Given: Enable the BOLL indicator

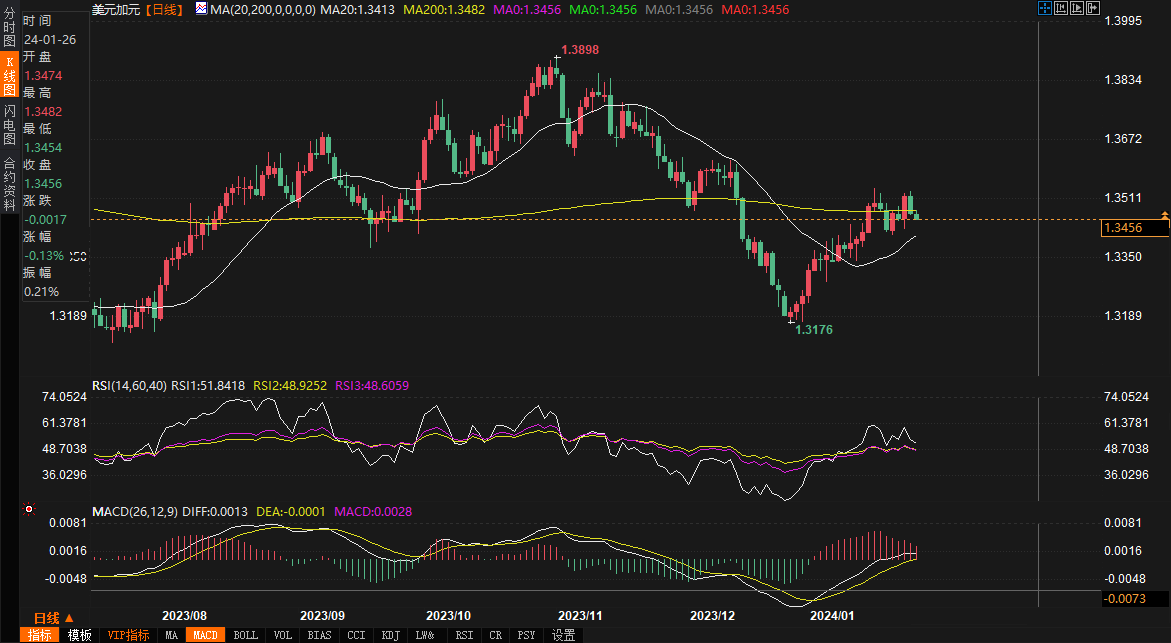Looking at the screenshot, I should [245, 635].
